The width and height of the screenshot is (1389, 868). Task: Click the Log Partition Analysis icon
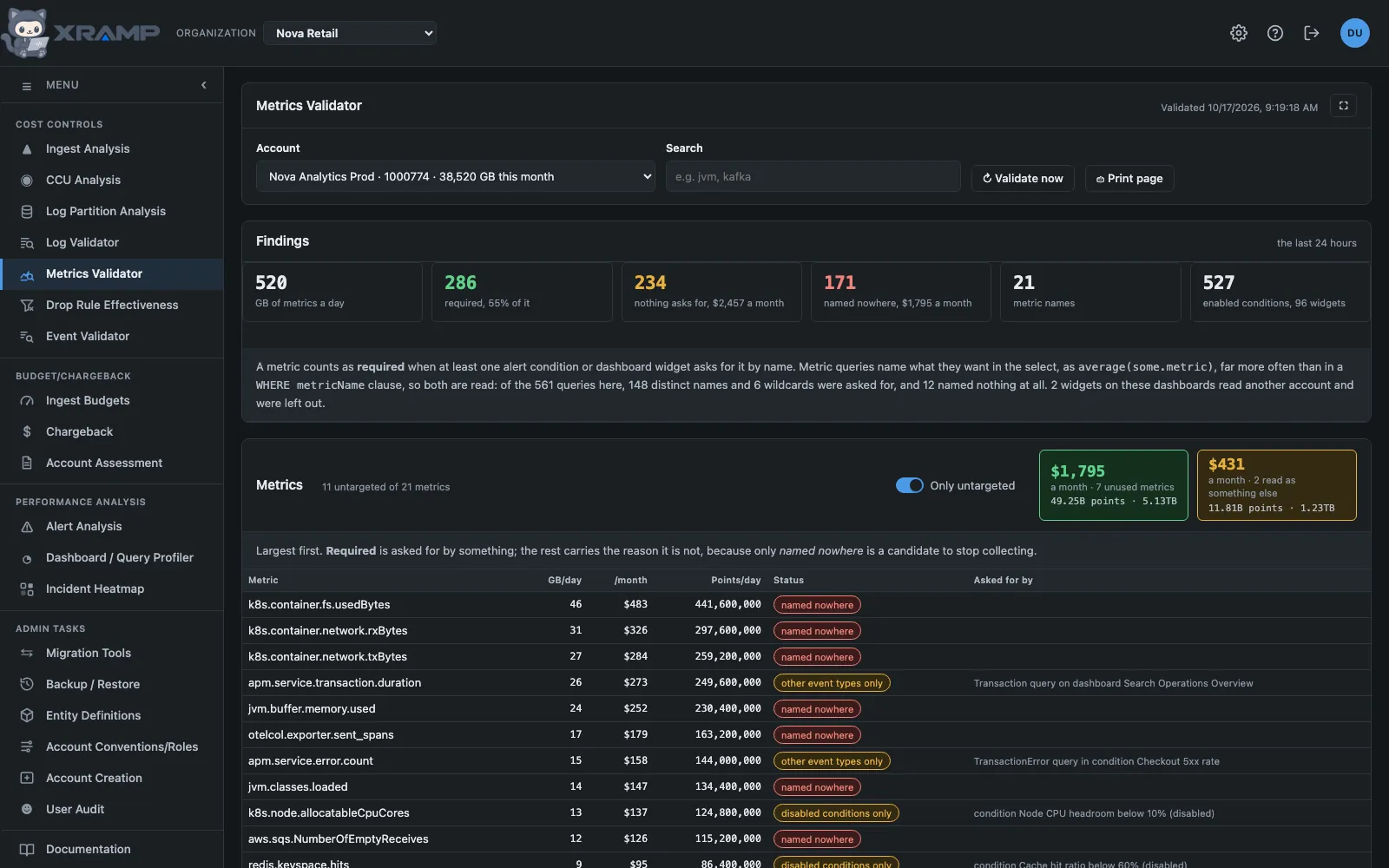[x=27, y=212]
